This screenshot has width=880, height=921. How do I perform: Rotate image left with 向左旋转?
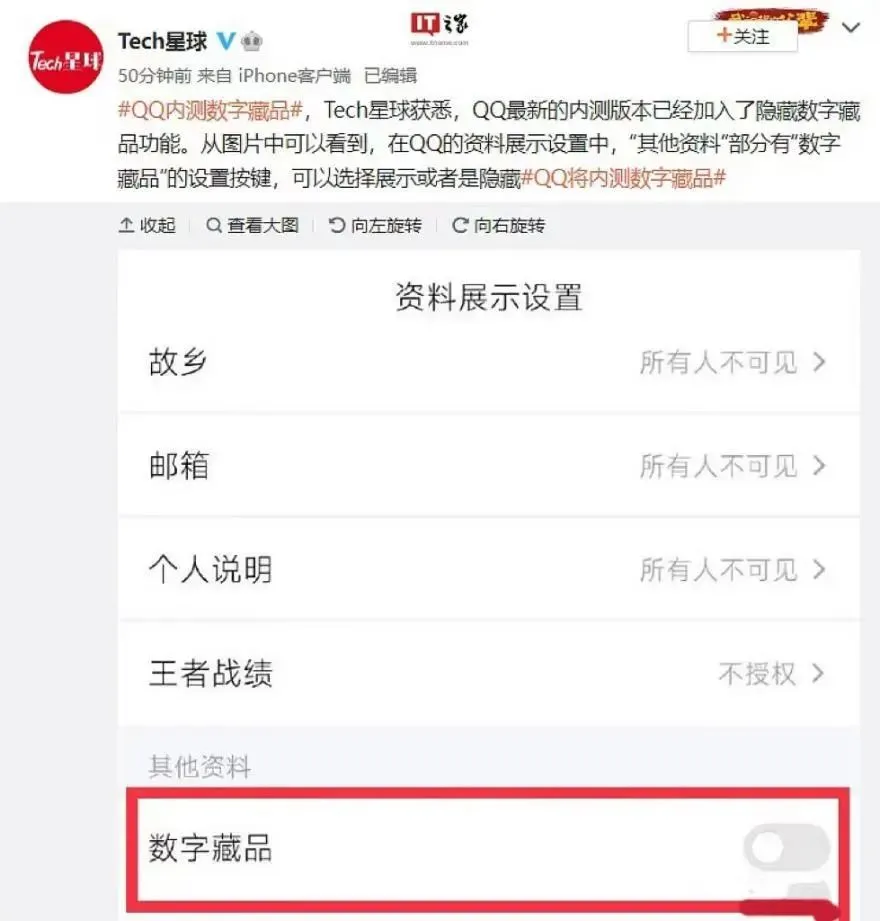coord(374,225)
